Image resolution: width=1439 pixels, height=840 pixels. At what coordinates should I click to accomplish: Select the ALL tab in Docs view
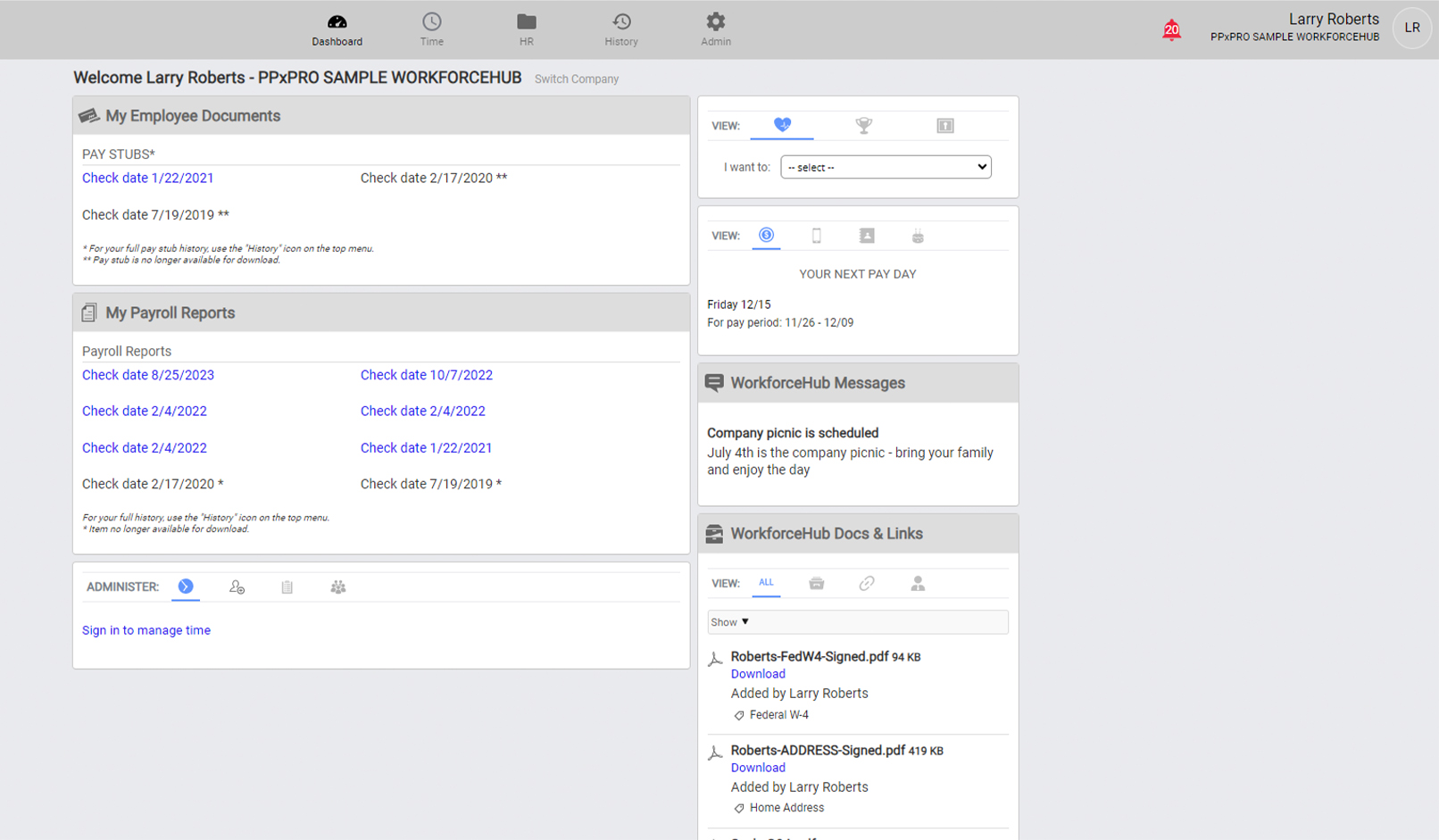[766, 582]
